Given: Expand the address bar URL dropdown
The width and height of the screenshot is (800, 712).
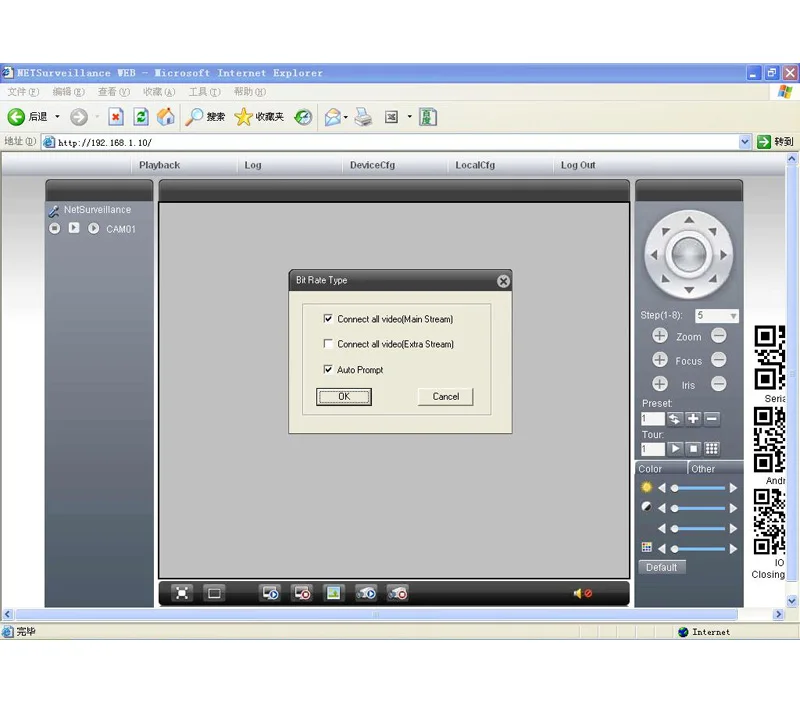Looking at the screenshot, I should (745, 142).
